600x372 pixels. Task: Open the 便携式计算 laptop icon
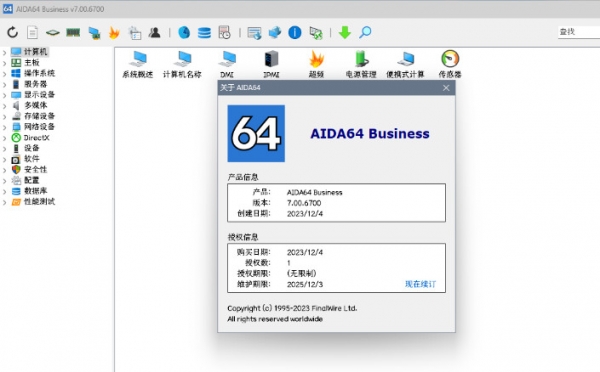coord(406,64)
